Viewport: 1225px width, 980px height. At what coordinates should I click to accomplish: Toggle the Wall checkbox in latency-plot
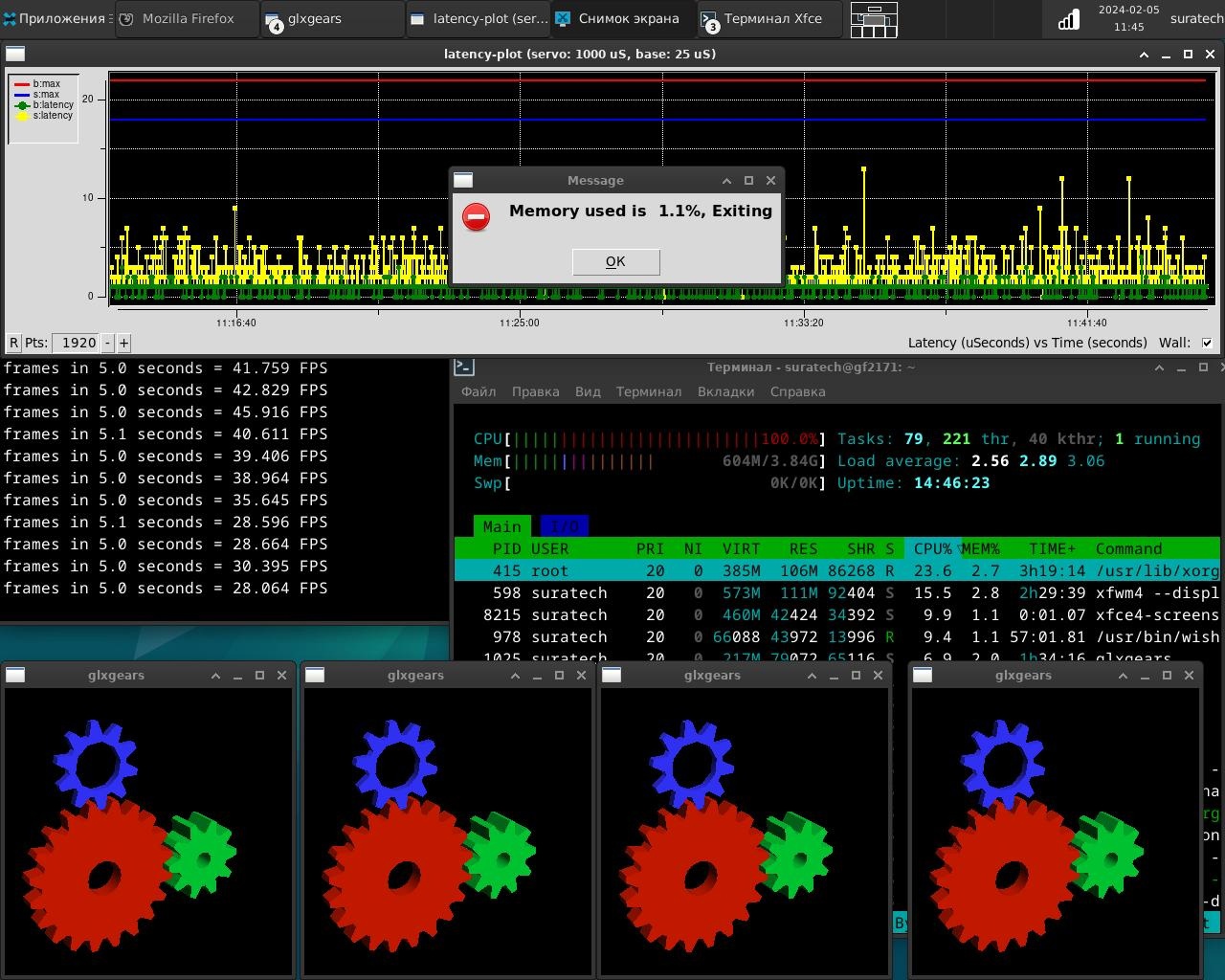1207,343
